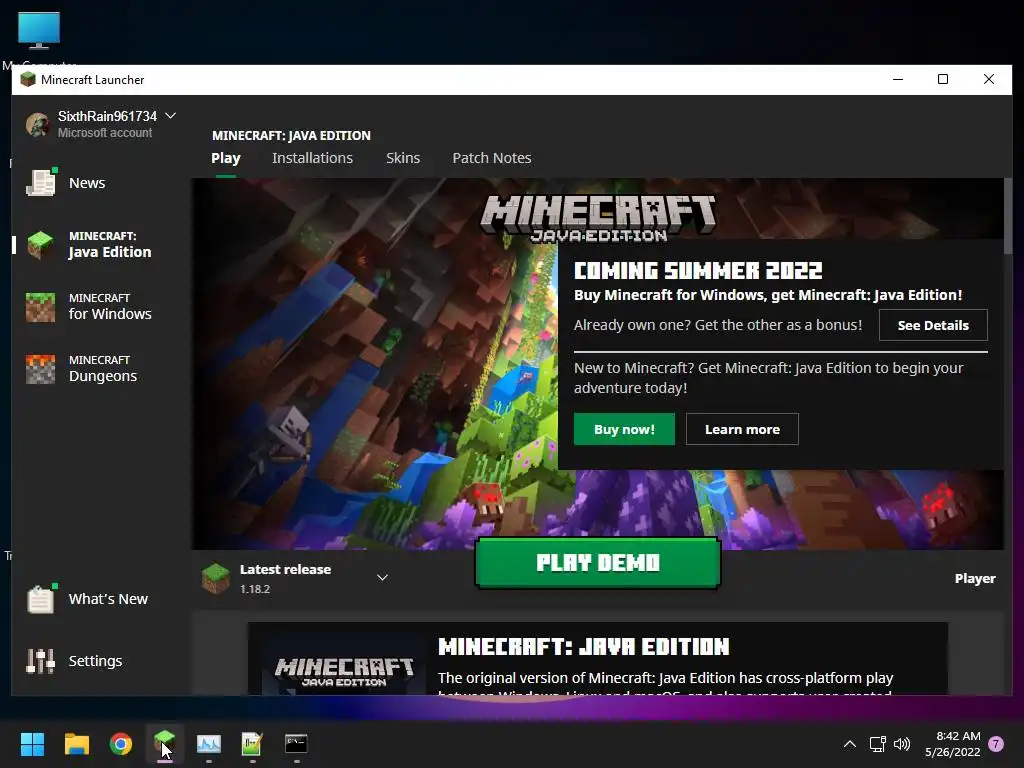Click the Latest release grass block icon
The image size is (1024, 768).
tap(216, 578)
